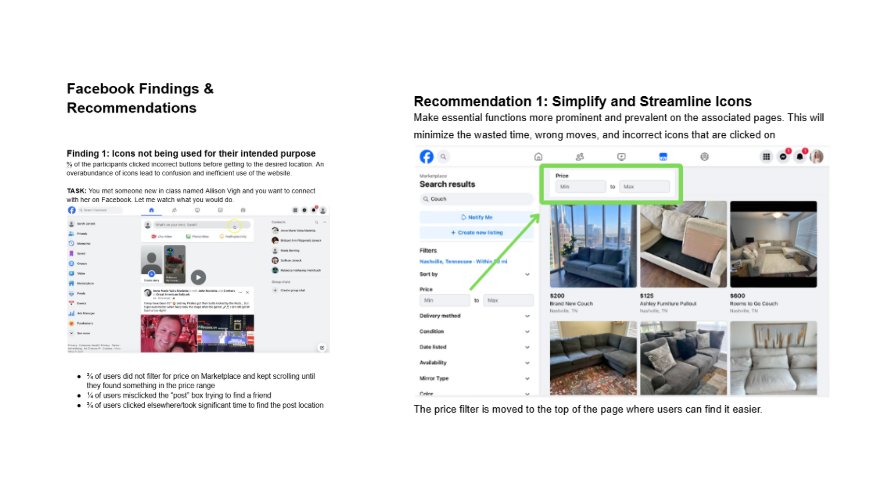
Task: Click the search magnifier beside the Marketplace screenshot's logo
Action: click(x=443, y=157)
